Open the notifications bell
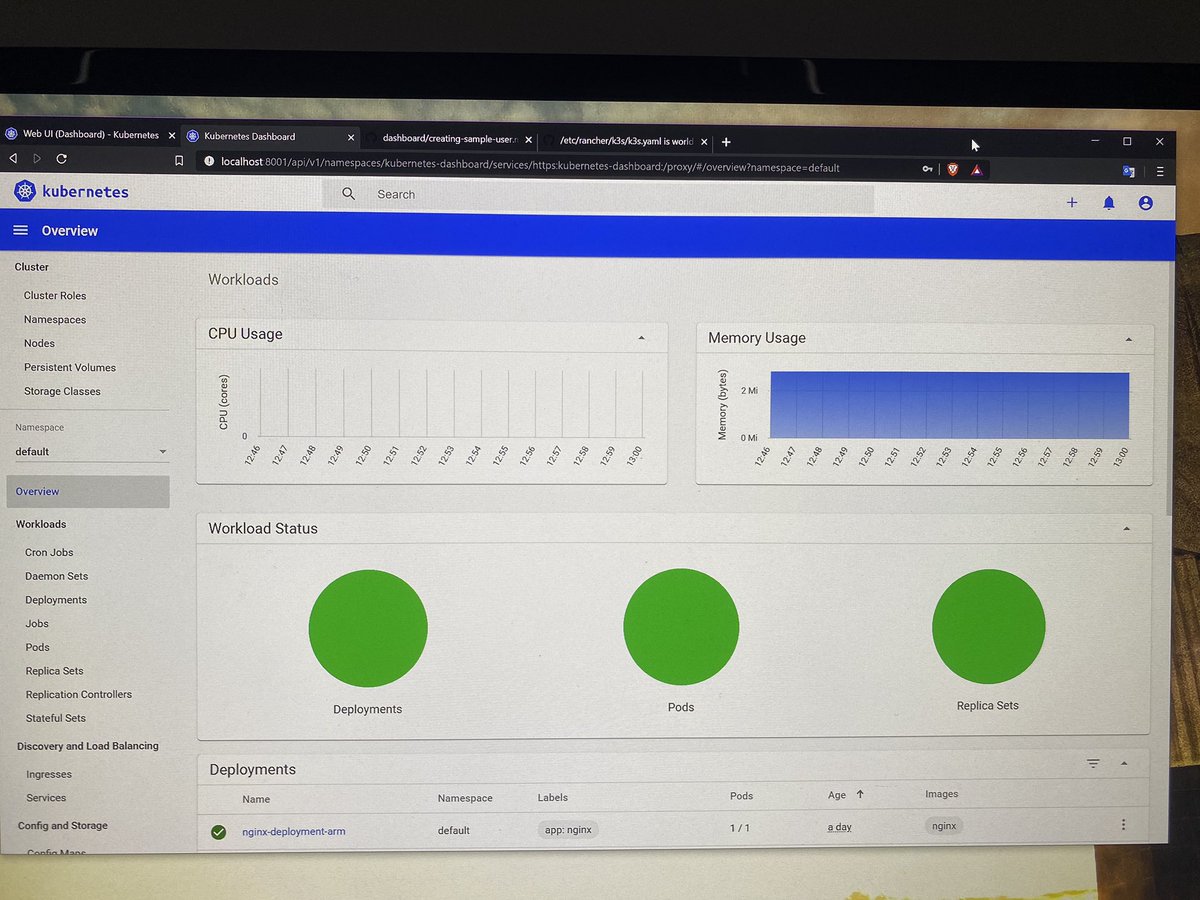The width and height of the screenshot is (1200, 900). point(1109,203)
